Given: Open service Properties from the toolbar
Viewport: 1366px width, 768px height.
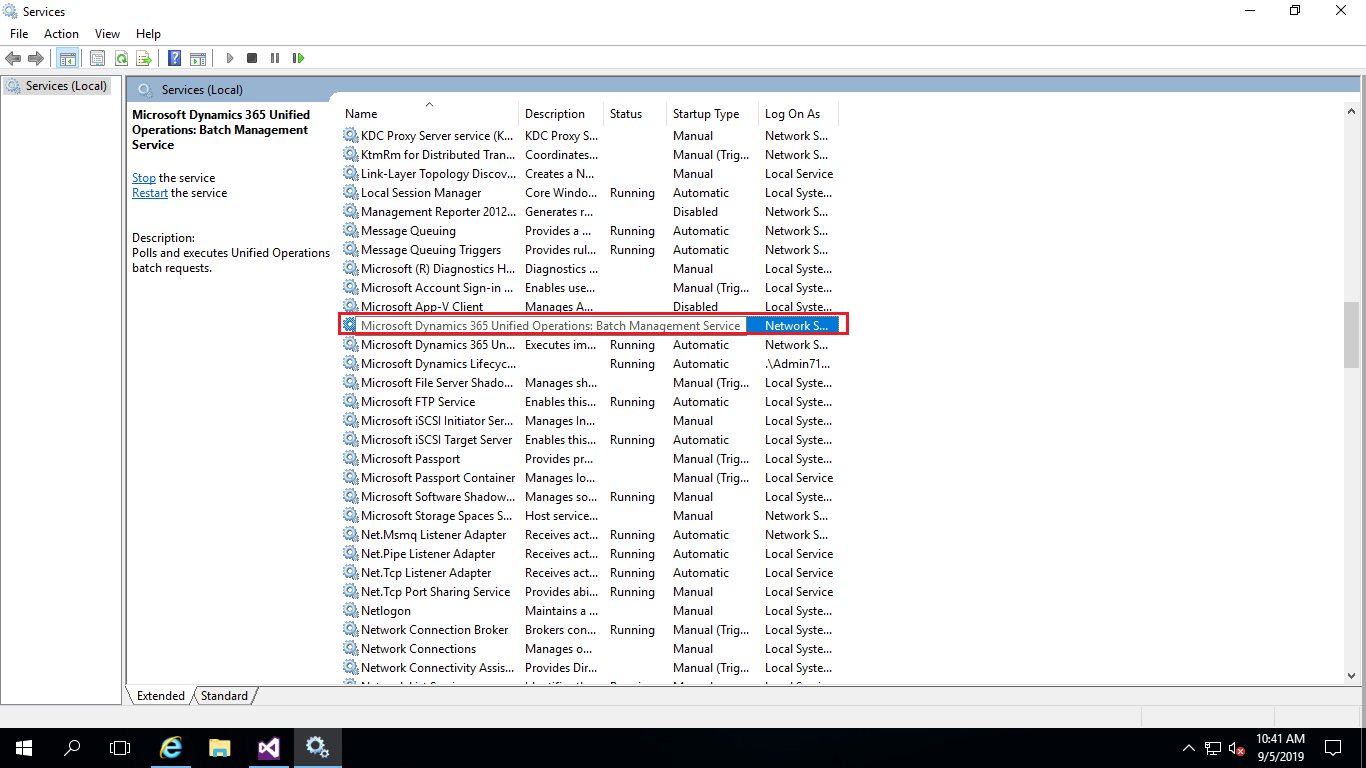Looking at the screenshot, I should 97,58.
